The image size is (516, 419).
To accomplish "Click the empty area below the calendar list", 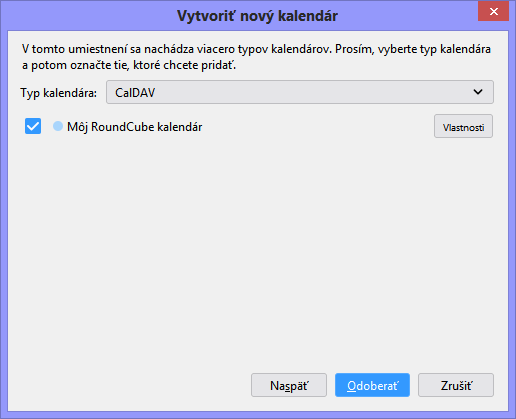I will pyautogui.click(x=257, y=253).
